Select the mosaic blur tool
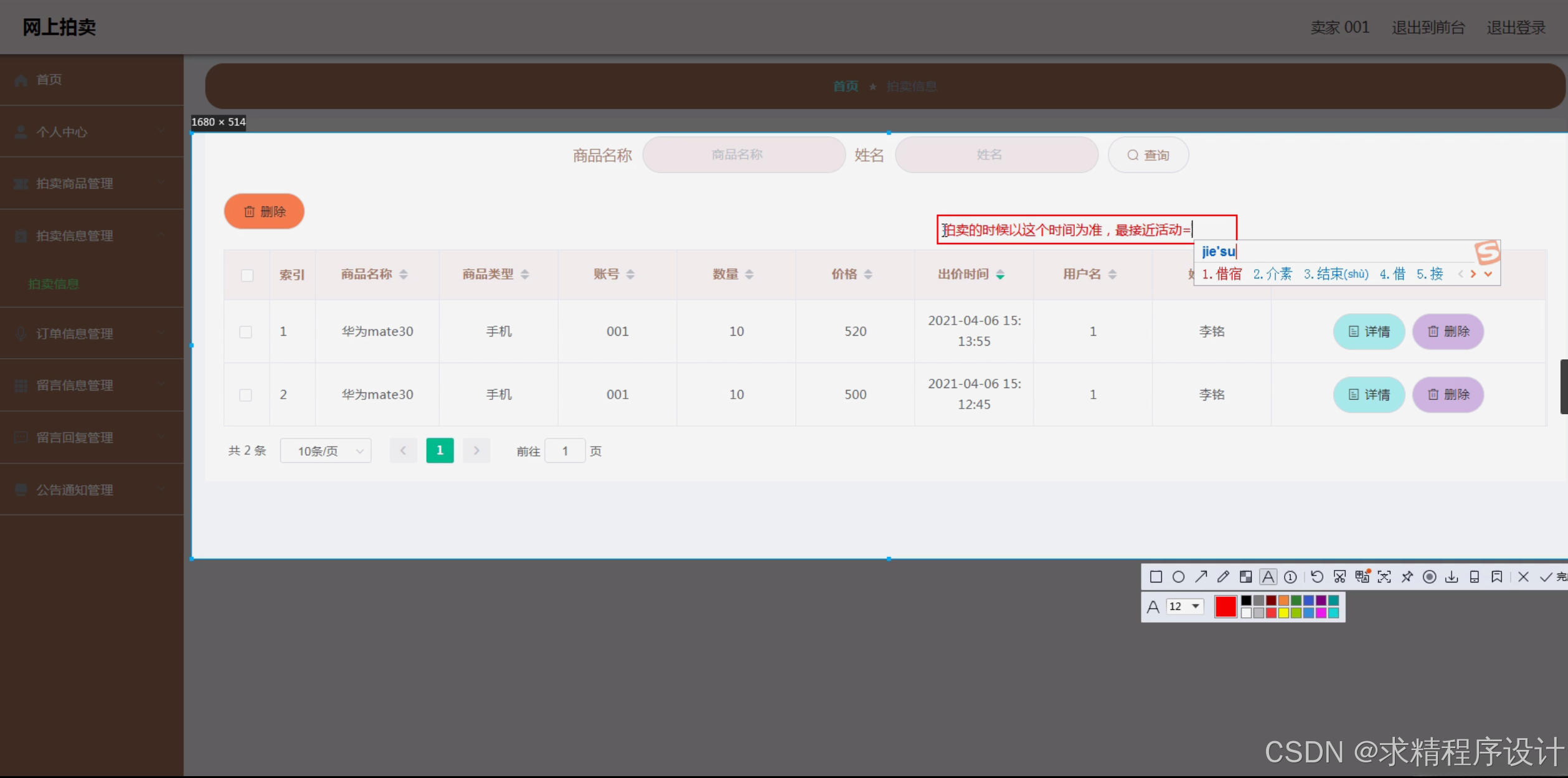 click(1245, 577)
